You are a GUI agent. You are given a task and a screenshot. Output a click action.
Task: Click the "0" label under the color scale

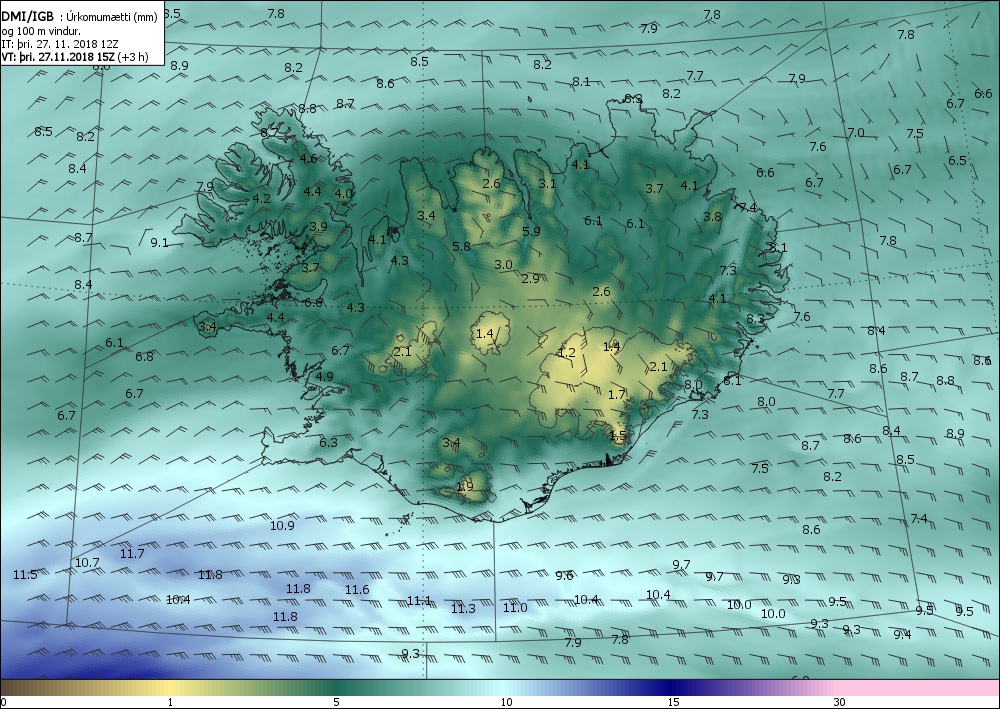(4, 703)
